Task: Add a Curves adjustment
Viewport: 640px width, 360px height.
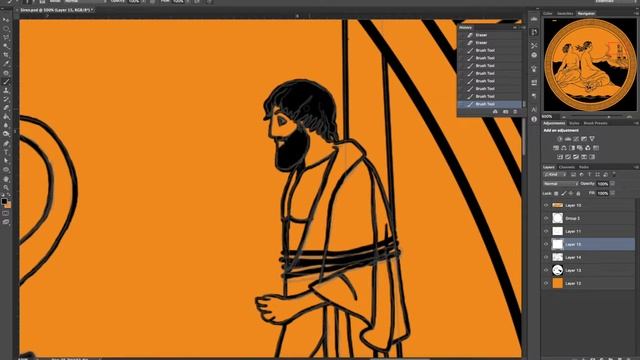Action: click(576, 139)
